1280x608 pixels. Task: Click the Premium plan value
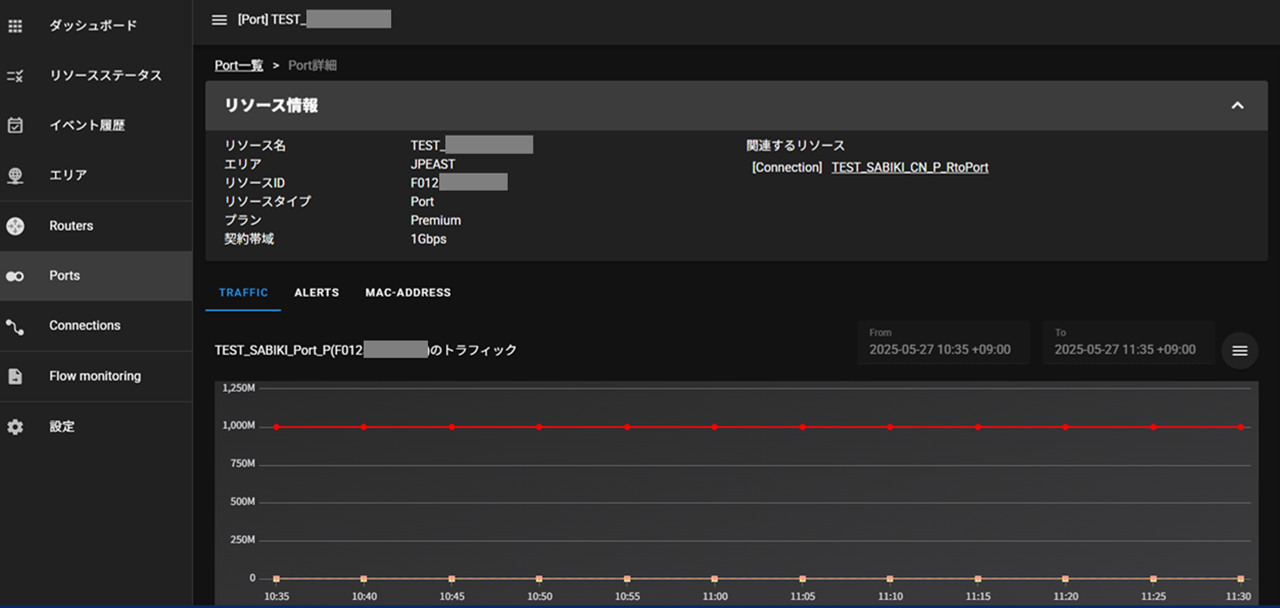tap(436, 221)
